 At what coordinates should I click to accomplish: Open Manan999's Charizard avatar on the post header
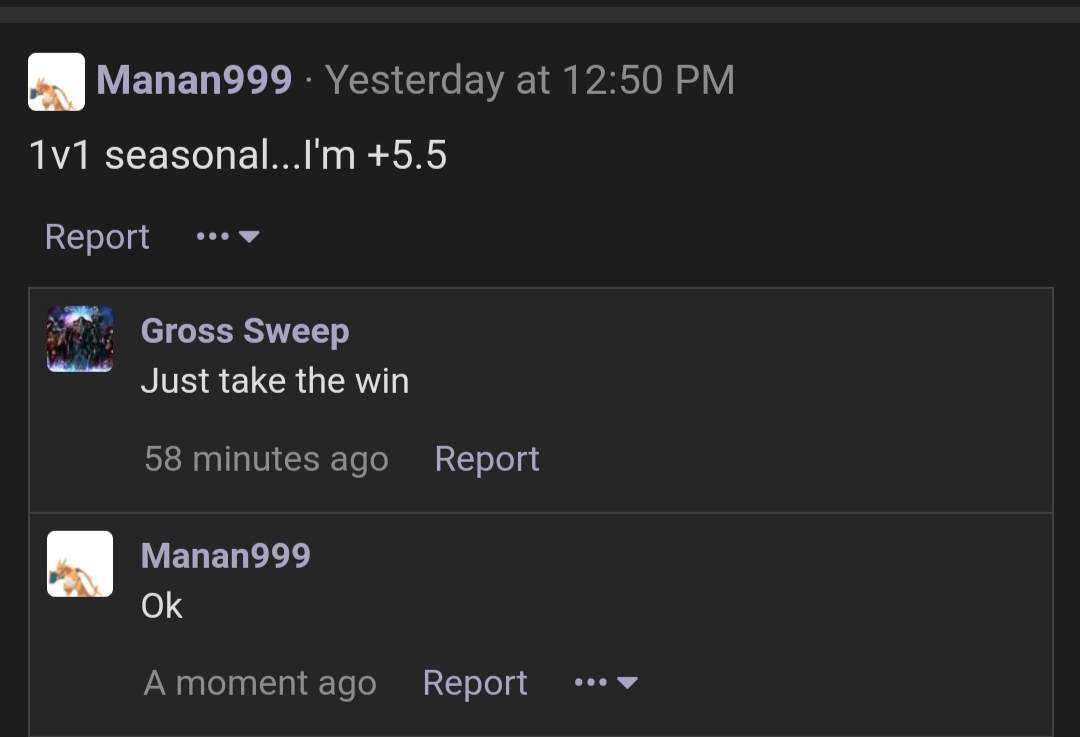coord(56,81)
